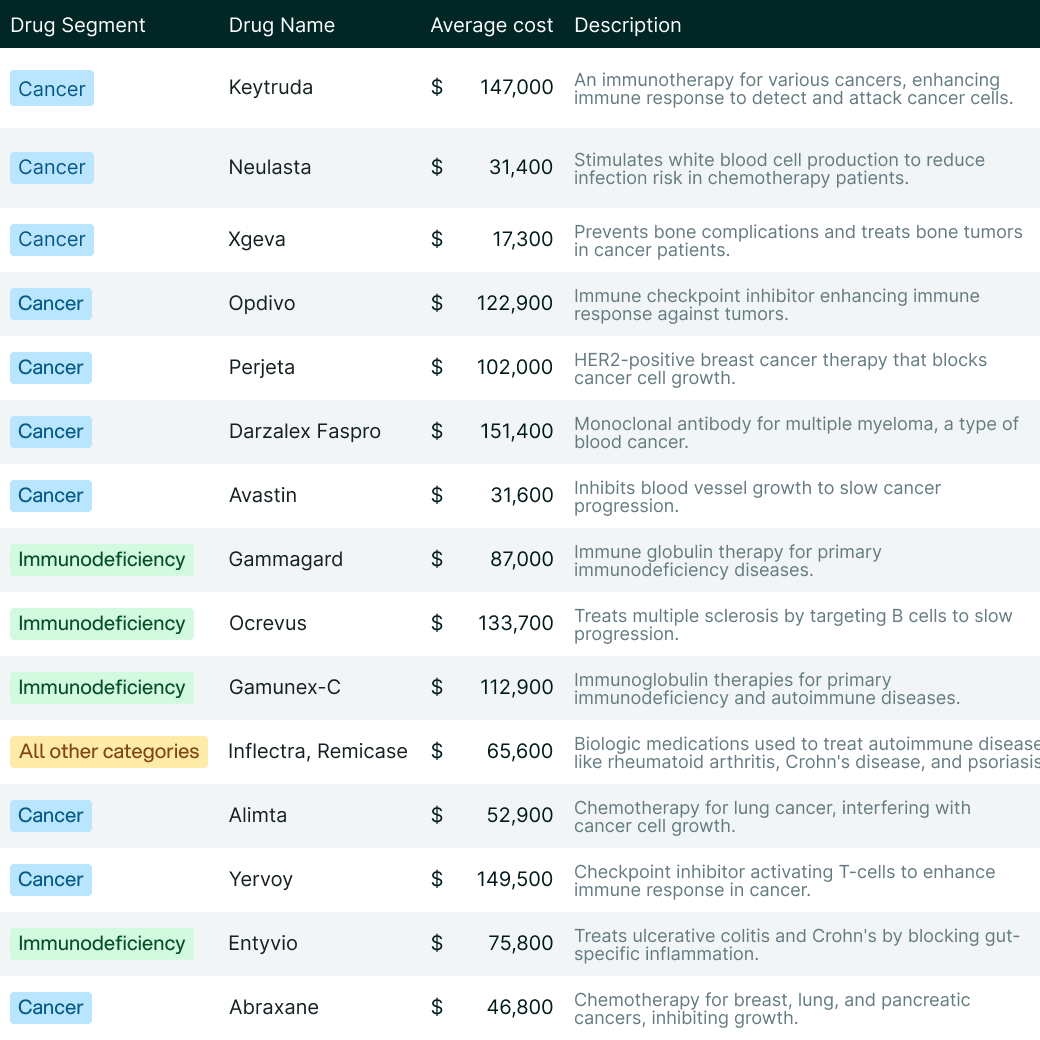Screen dimensions: 1040x1040
Task: Select the Alimta drug name cell
Action: 258,816
